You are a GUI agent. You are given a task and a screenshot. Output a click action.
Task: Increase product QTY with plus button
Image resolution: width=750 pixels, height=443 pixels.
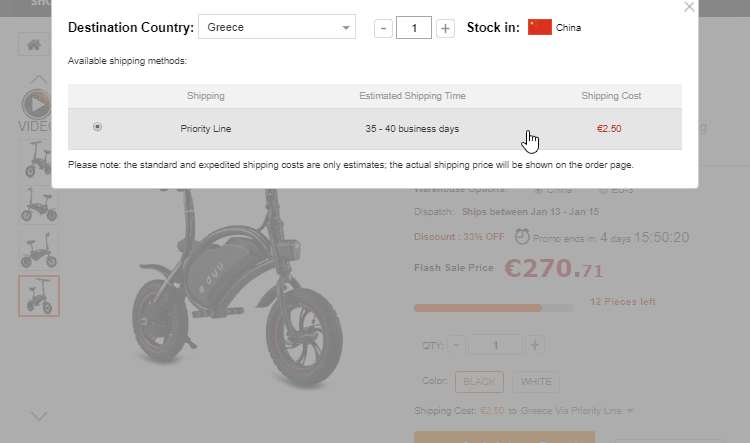pyautogui.click(x=535, y=345)
